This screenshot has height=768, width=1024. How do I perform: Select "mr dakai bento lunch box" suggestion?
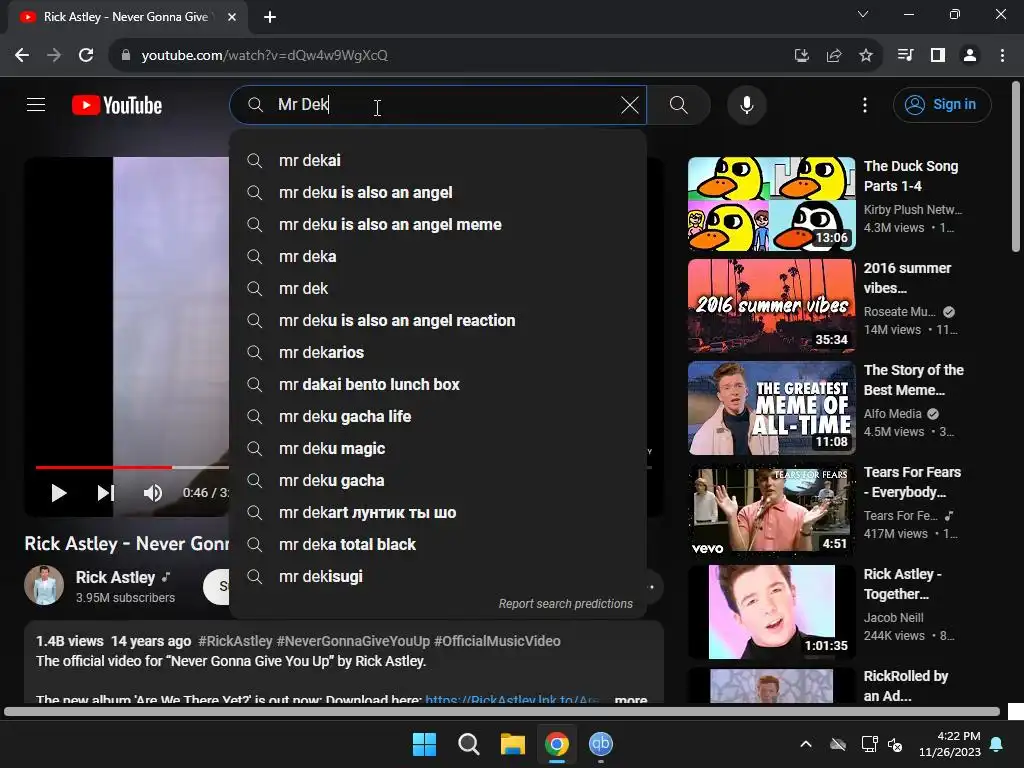coord(438,384)
